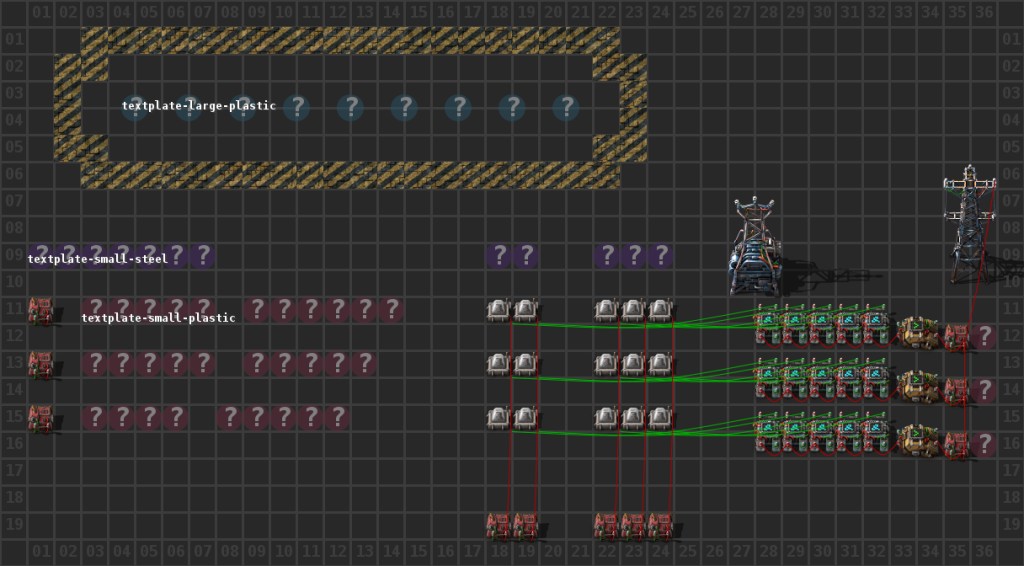Viewport: 1024px width, 566px height.
Task: Click unknown entity at column 36, row 16
Action: (984, 445)
